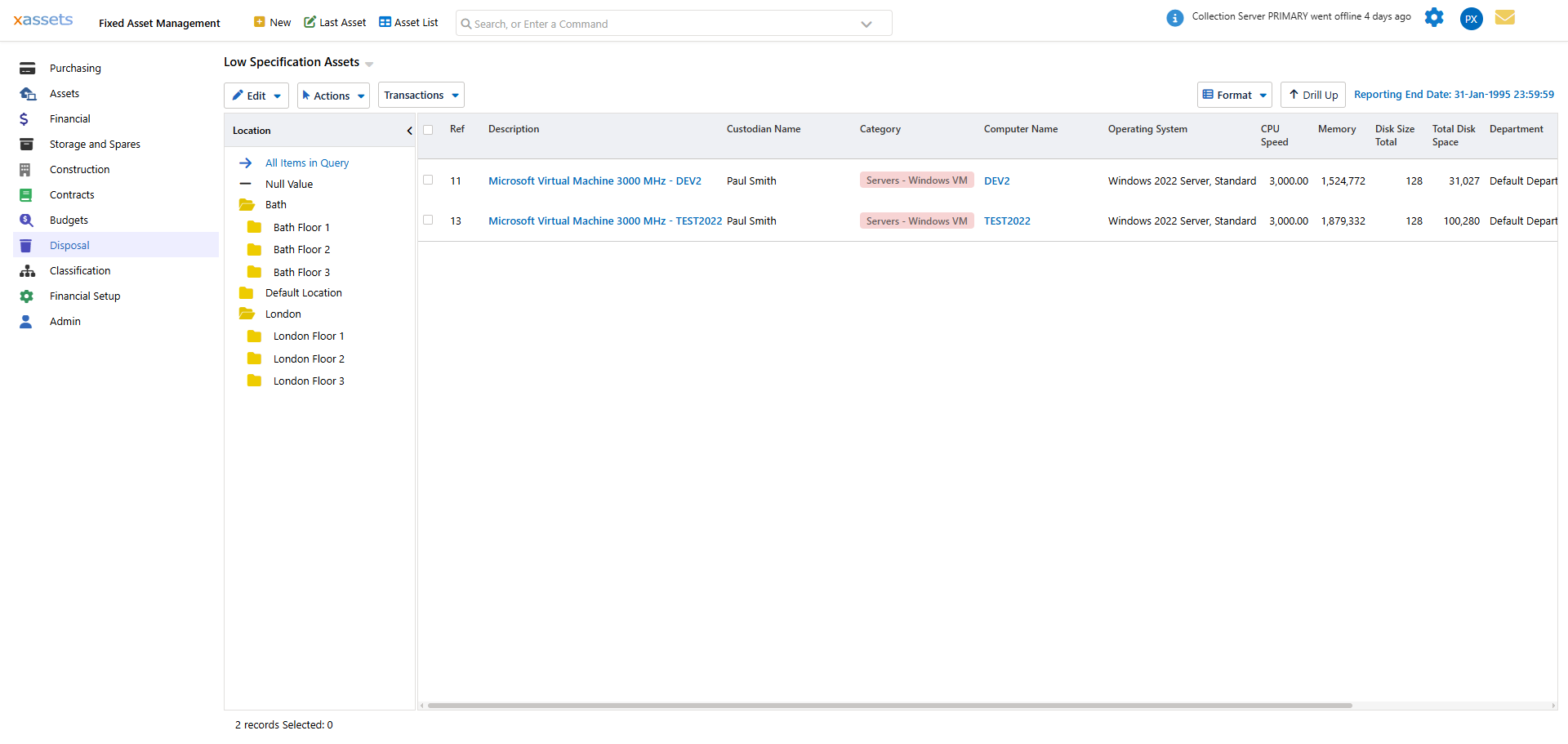The image size is (1568, 744).
Task: Open the TEST2022 computer name link
Action: (1007, 221)
